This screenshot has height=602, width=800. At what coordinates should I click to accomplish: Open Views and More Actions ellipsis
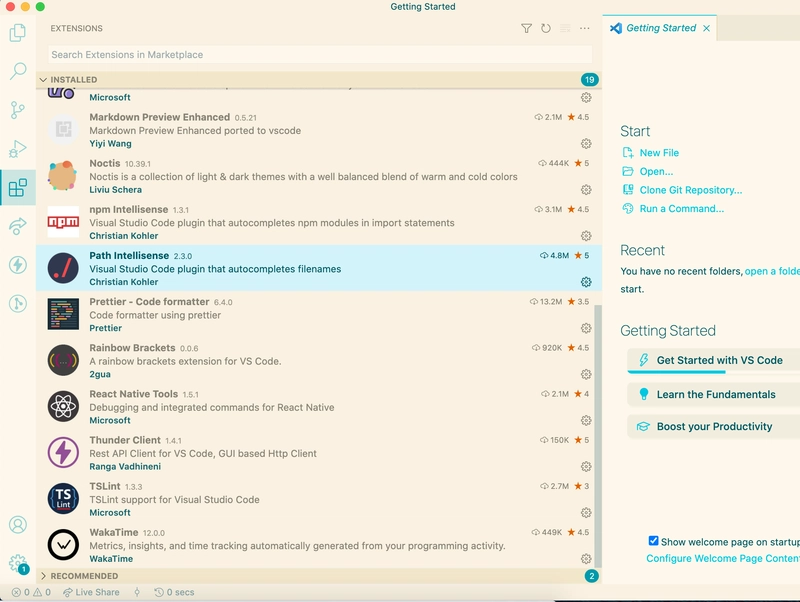(585, 28)
